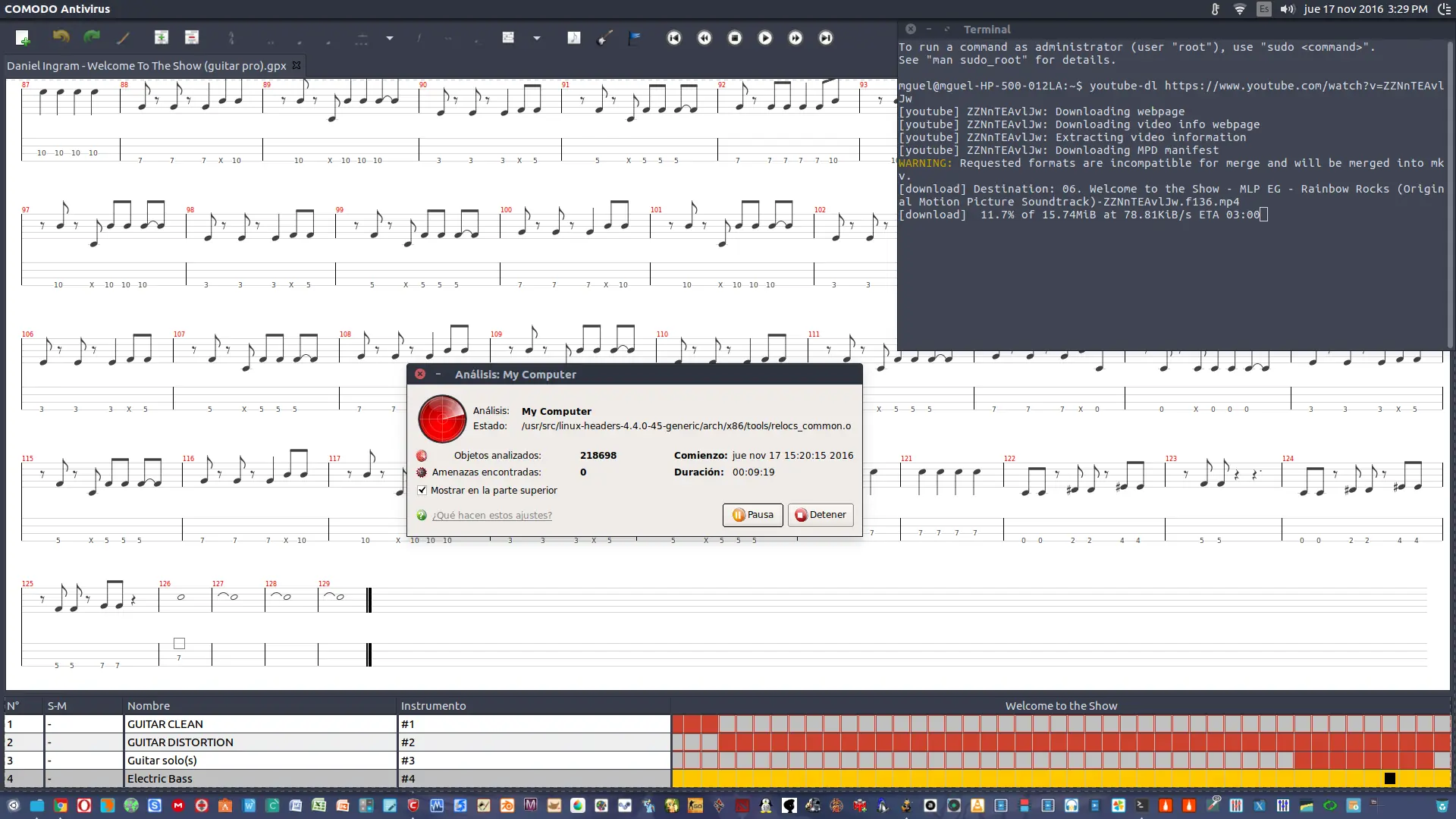Viewport: 1456px width, 819px height.
Task: Open '¿Qué hacen estos ajustes?' link
Action: pyautogui.click(x=491, y=516)
